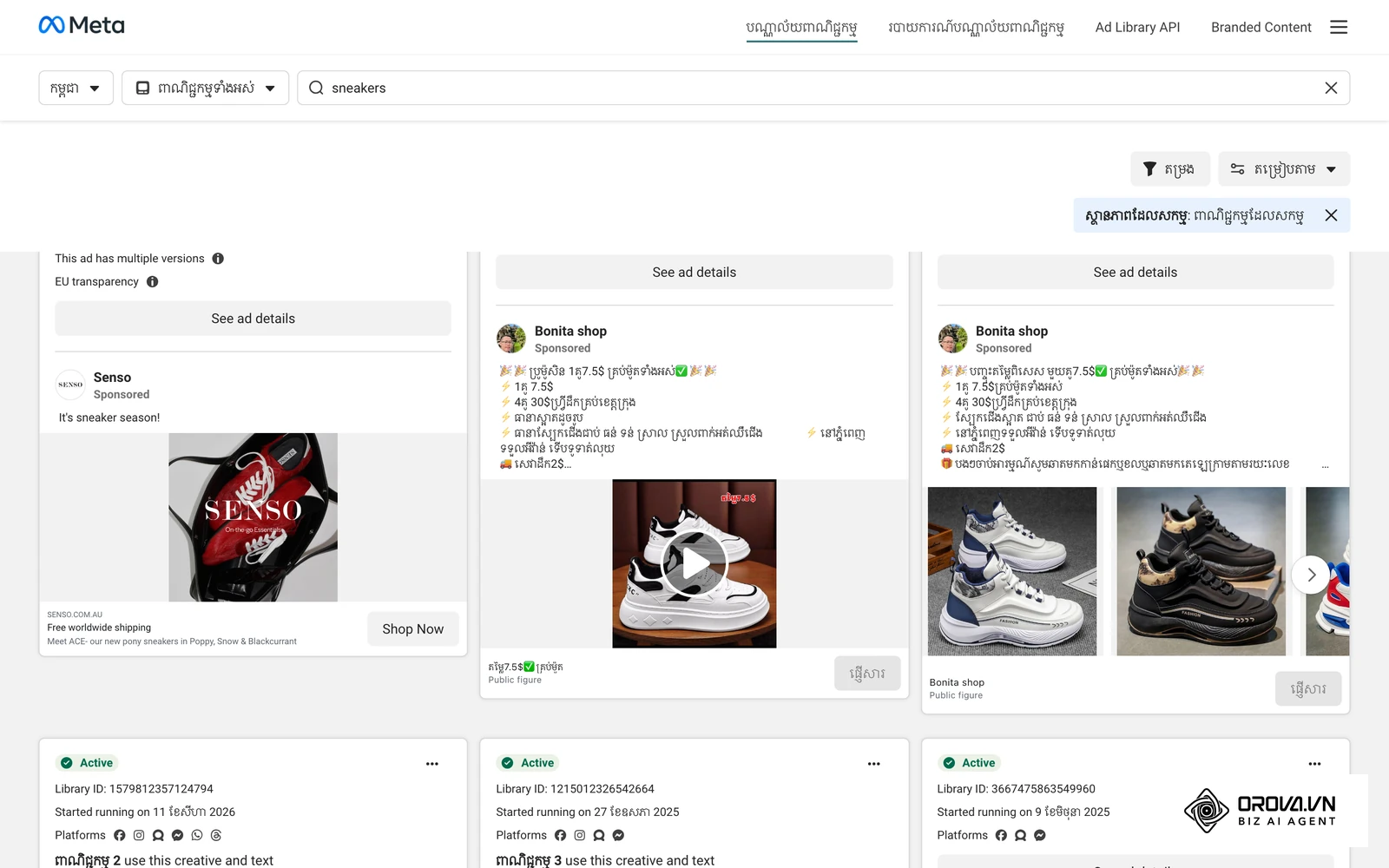Open options for ad 3667475863549960
Screen dimensions: 1389x868
tap(1314, 764)
